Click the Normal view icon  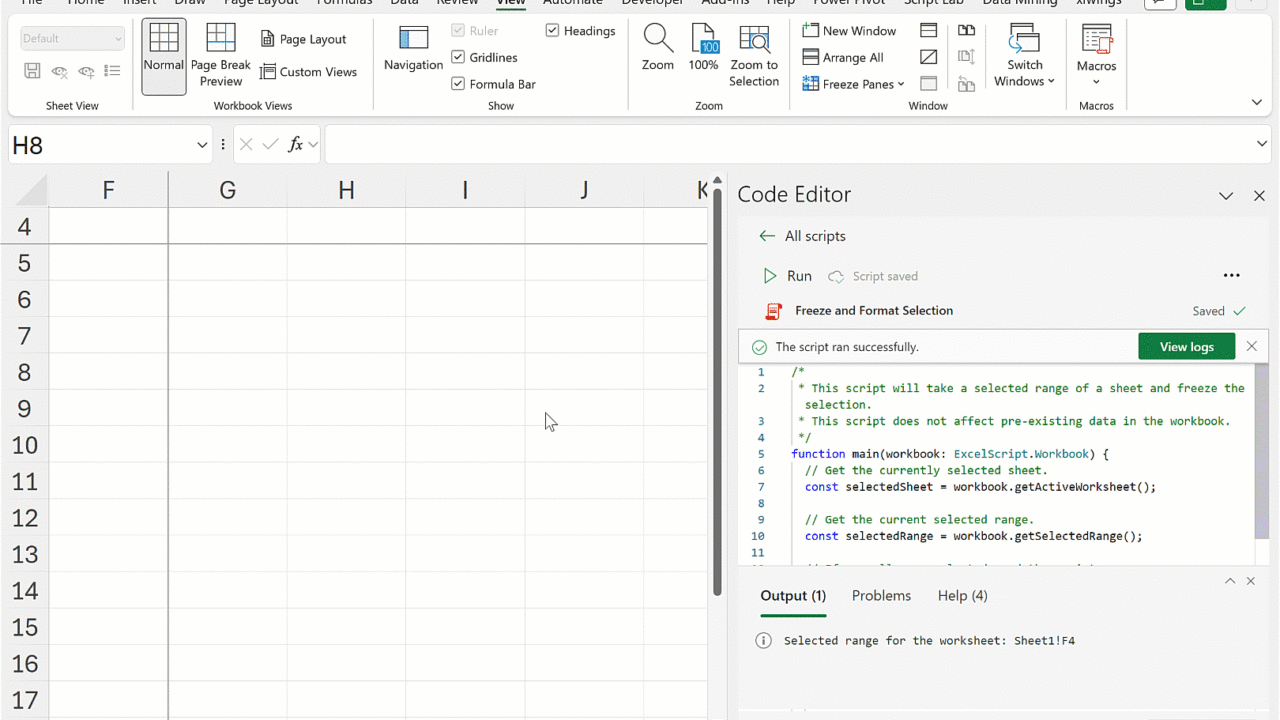163,41
